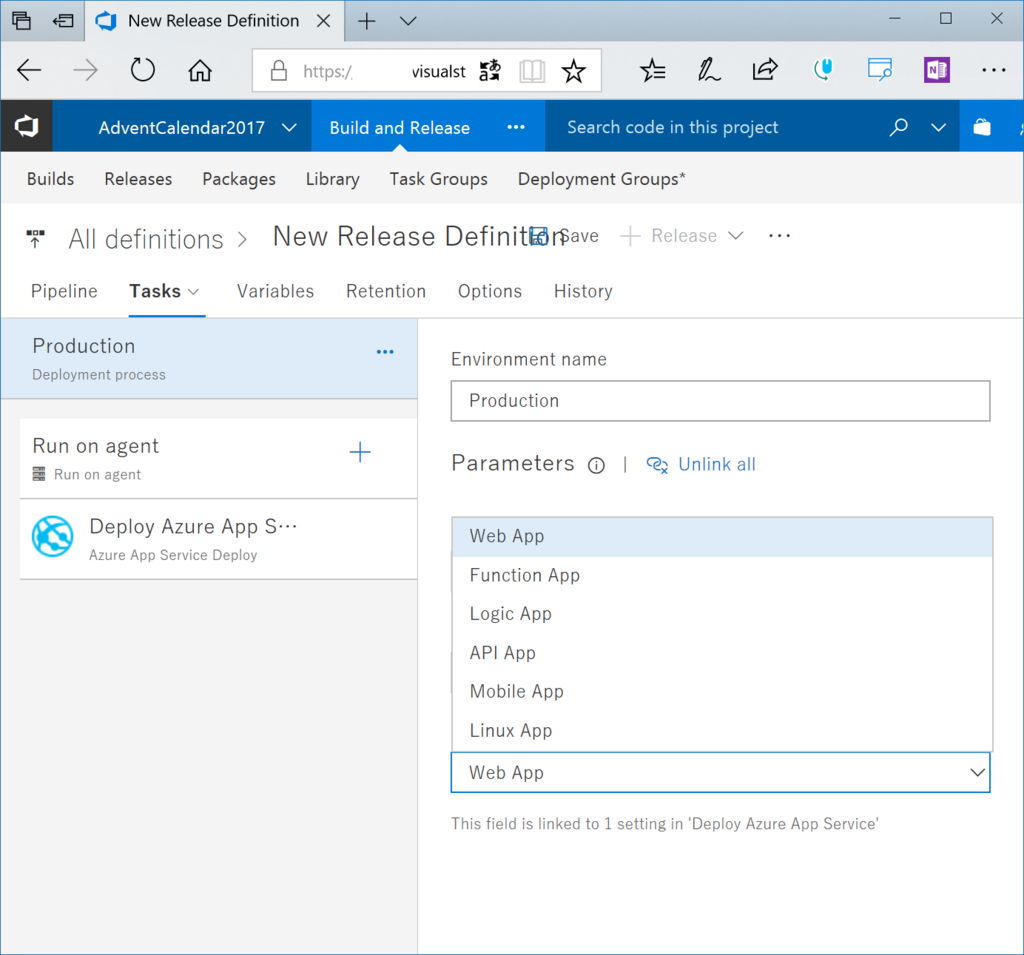Go forward with the browser arrow
The image size is (1024, 955).
click(x=86, y=70)
